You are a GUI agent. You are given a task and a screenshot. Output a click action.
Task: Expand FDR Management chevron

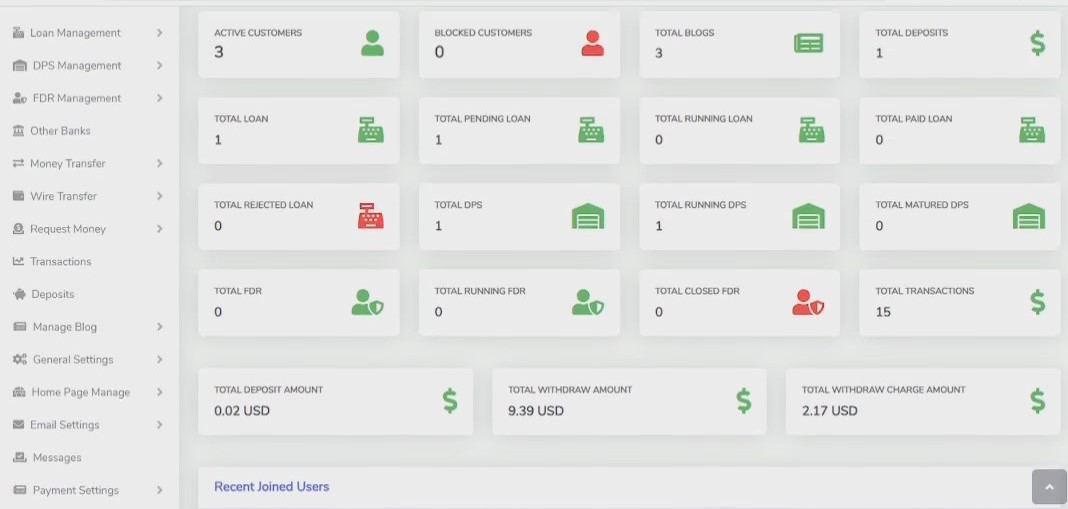tap(159, 98)
